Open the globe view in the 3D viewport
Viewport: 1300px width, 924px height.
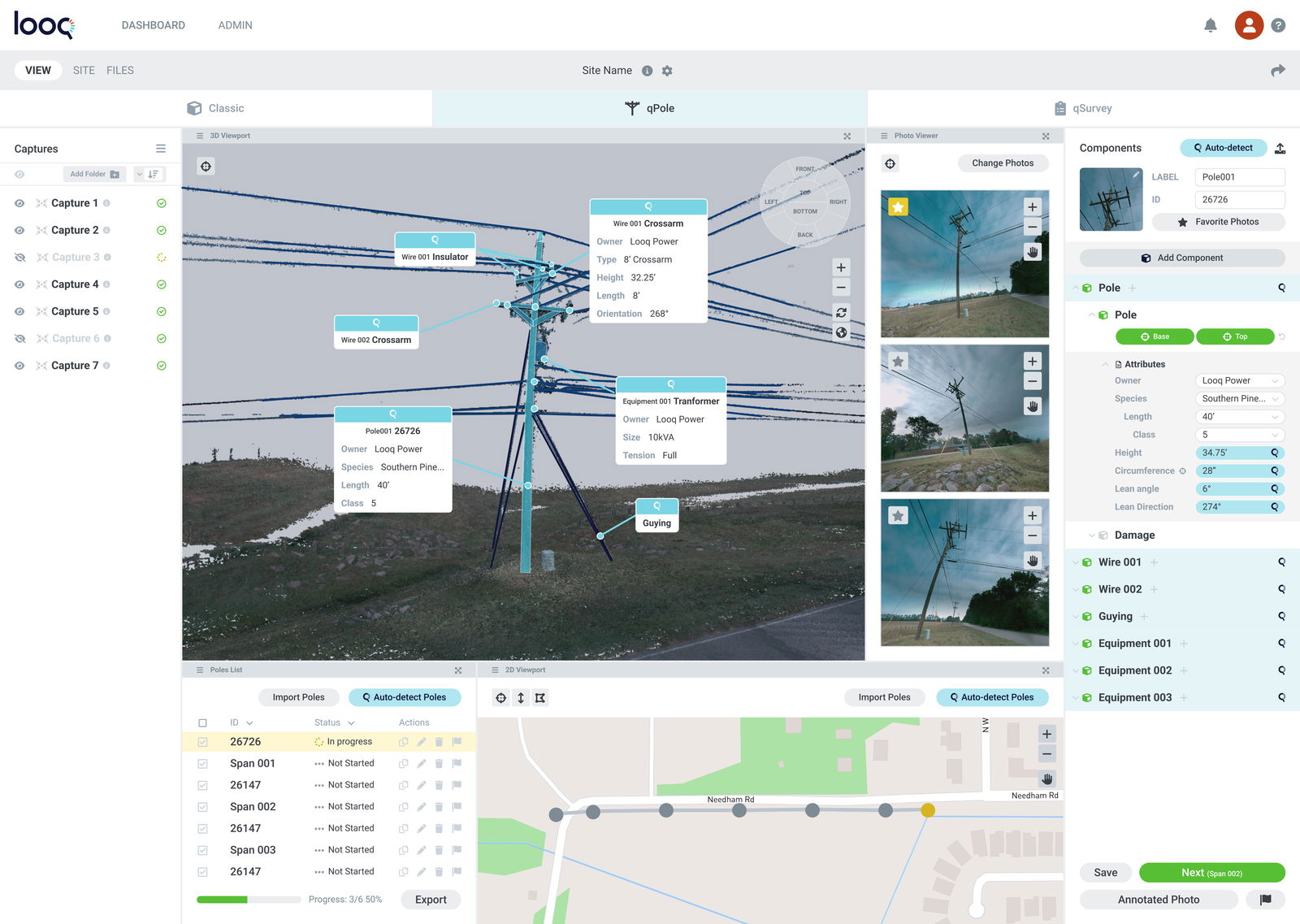[x=841, y=333]
